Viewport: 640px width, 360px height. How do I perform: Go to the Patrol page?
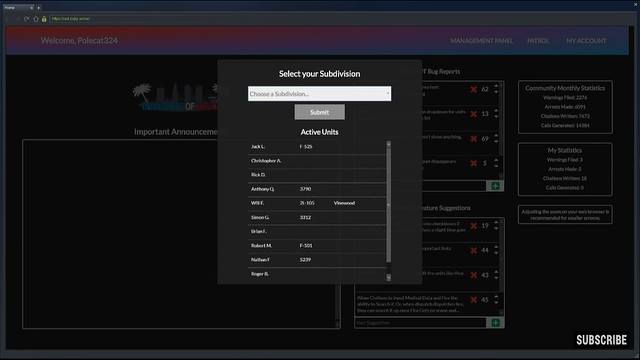tap(538, 41)
